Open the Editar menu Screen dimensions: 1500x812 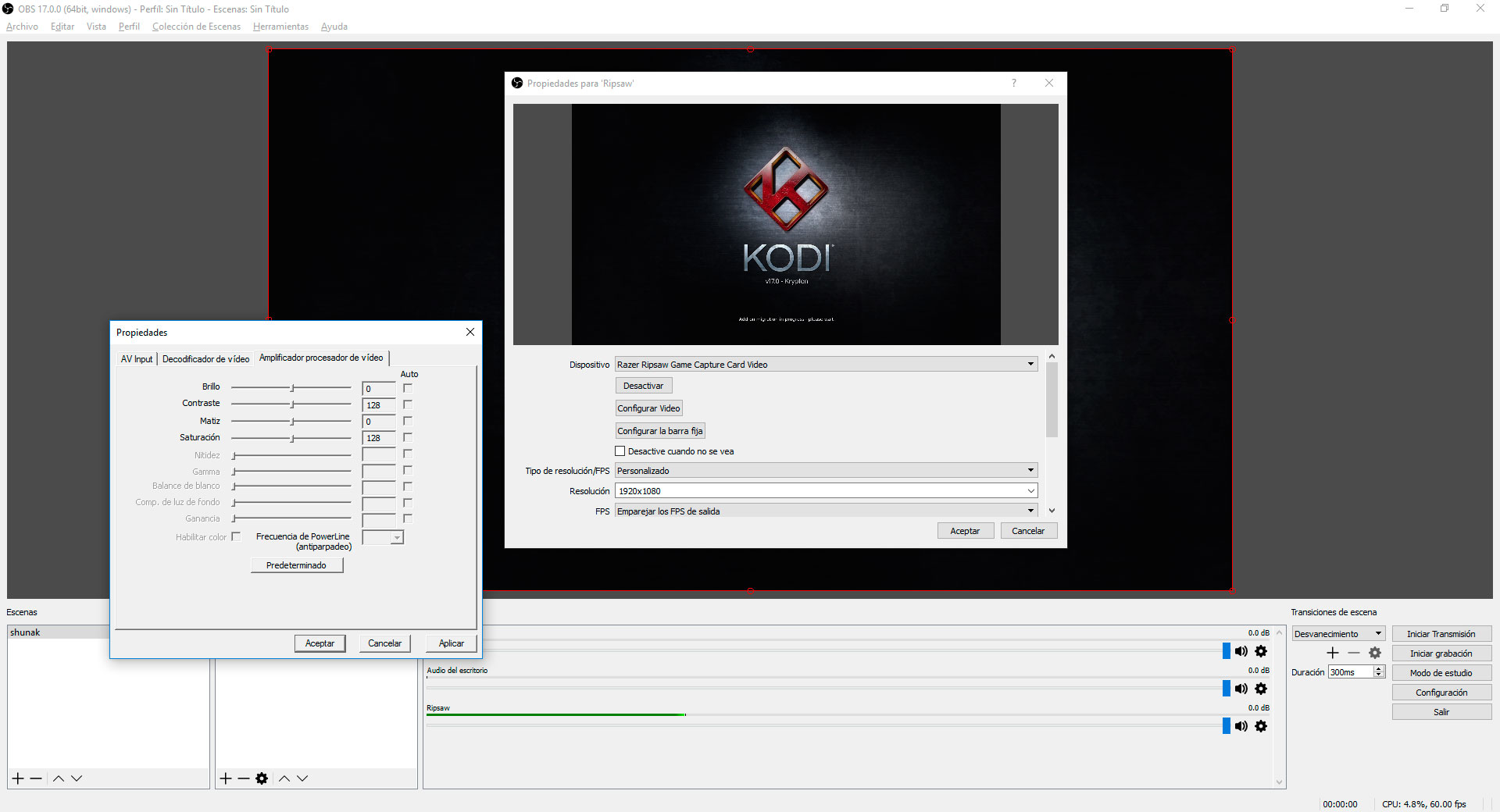[x=62, y=27]
